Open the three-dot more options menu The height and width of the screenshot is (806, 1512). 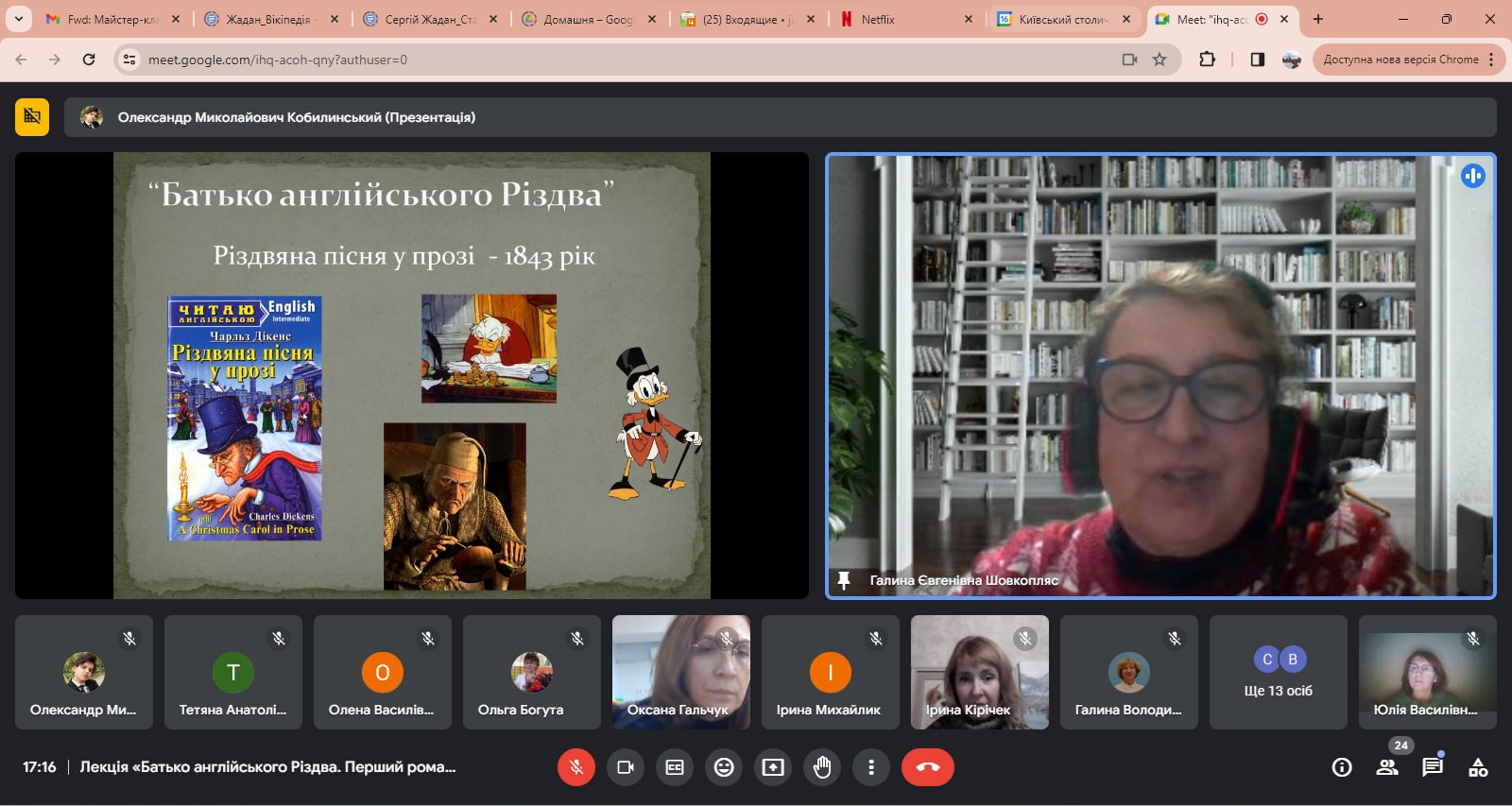pyautogui.click(x=871, y=767)
